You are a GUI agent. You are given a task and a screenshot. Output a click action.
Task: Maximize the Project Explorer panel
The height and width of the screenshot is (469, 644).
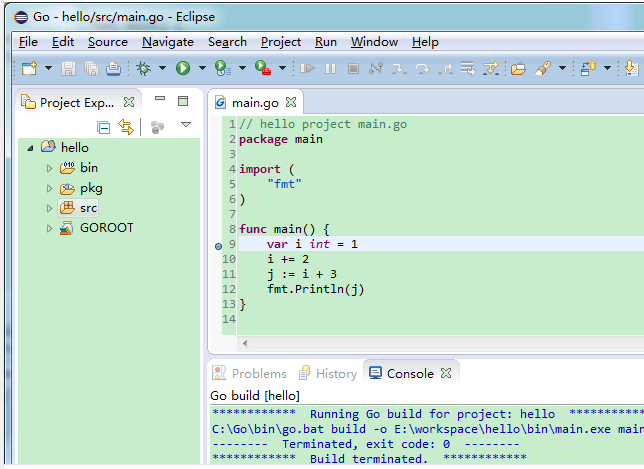(183, 101)
